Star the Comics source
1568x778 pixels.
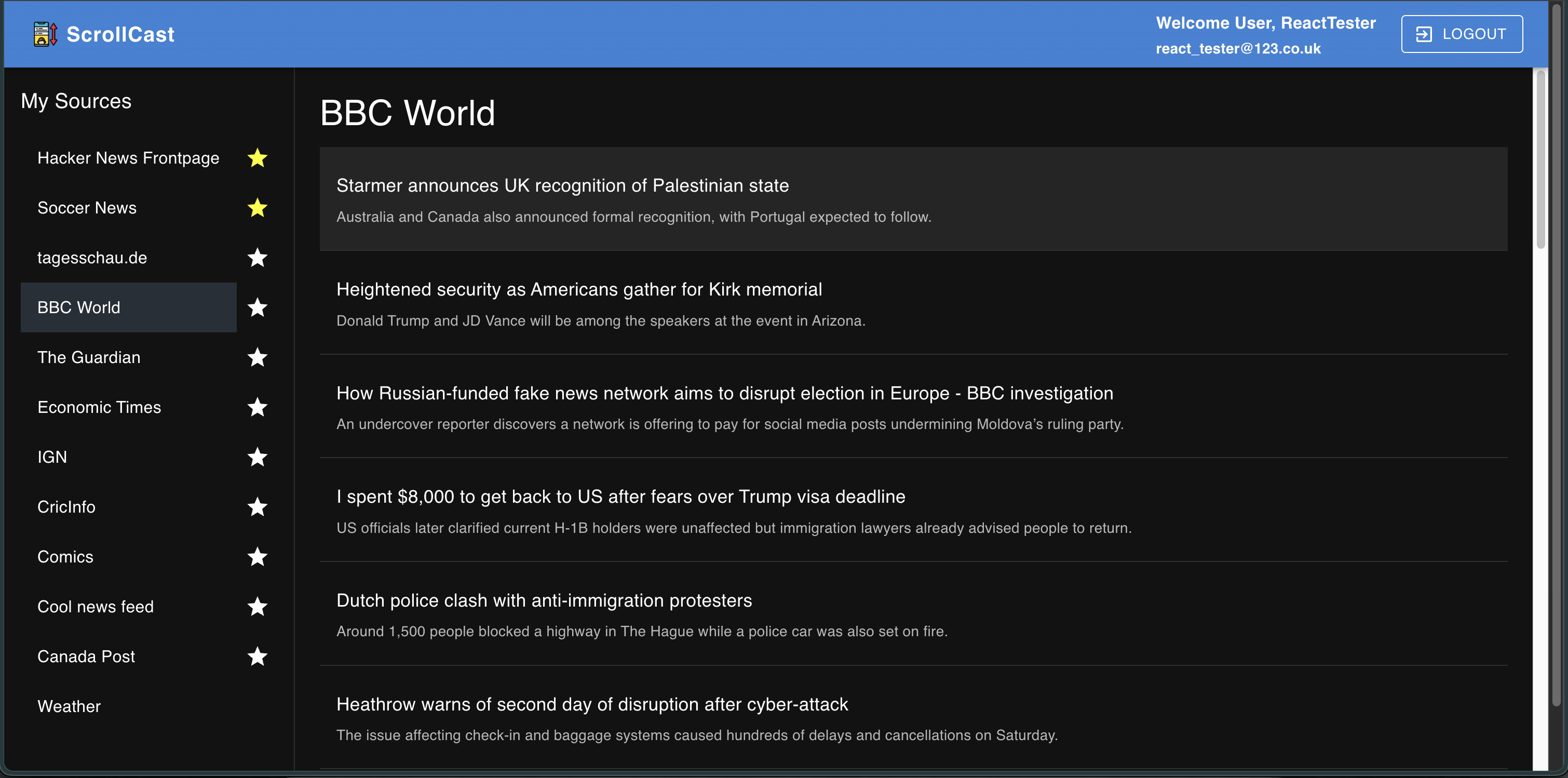258,557
